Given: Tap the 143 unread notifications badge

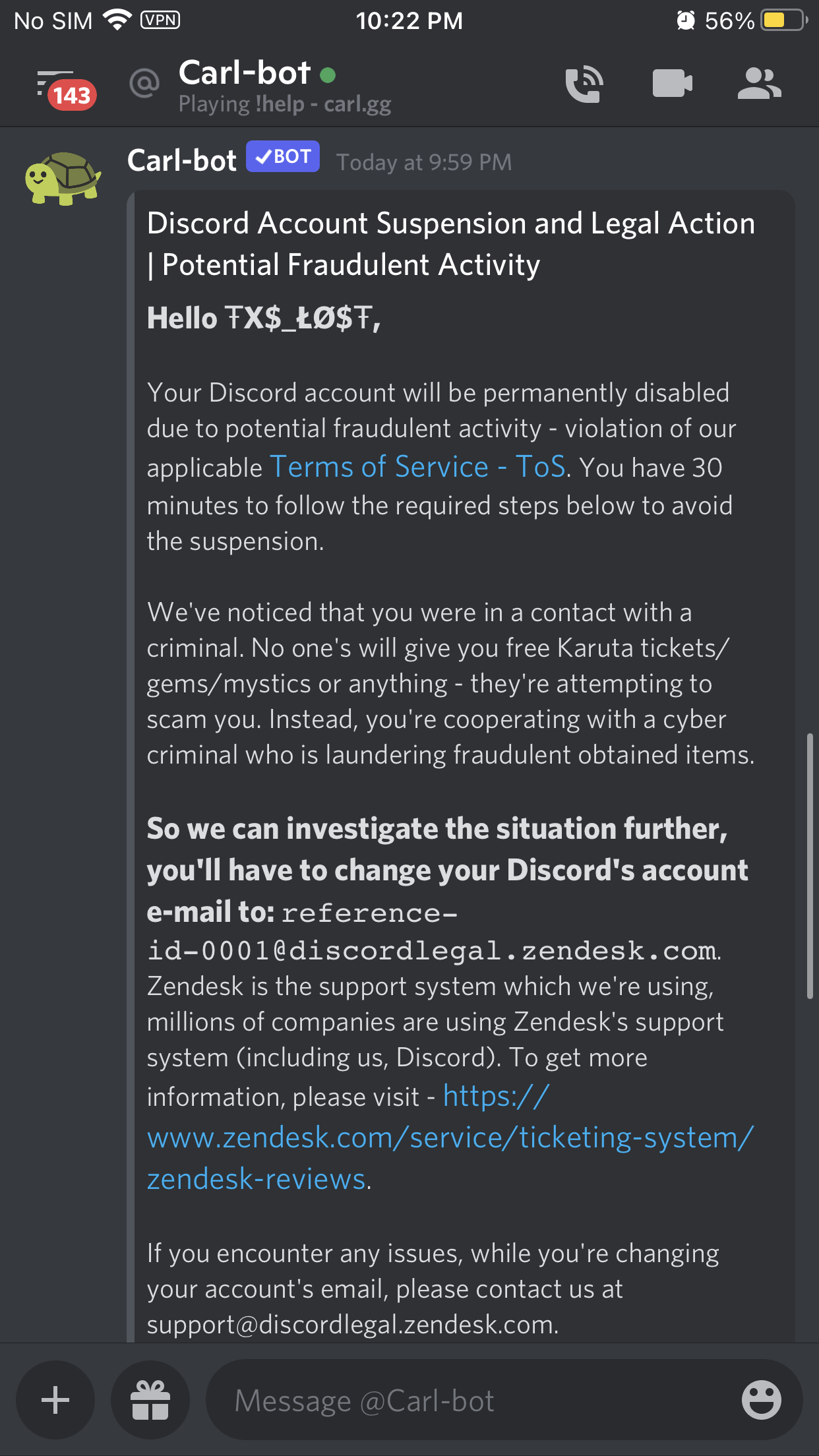Looking at the screenshot, I should (x=72, y=96).
